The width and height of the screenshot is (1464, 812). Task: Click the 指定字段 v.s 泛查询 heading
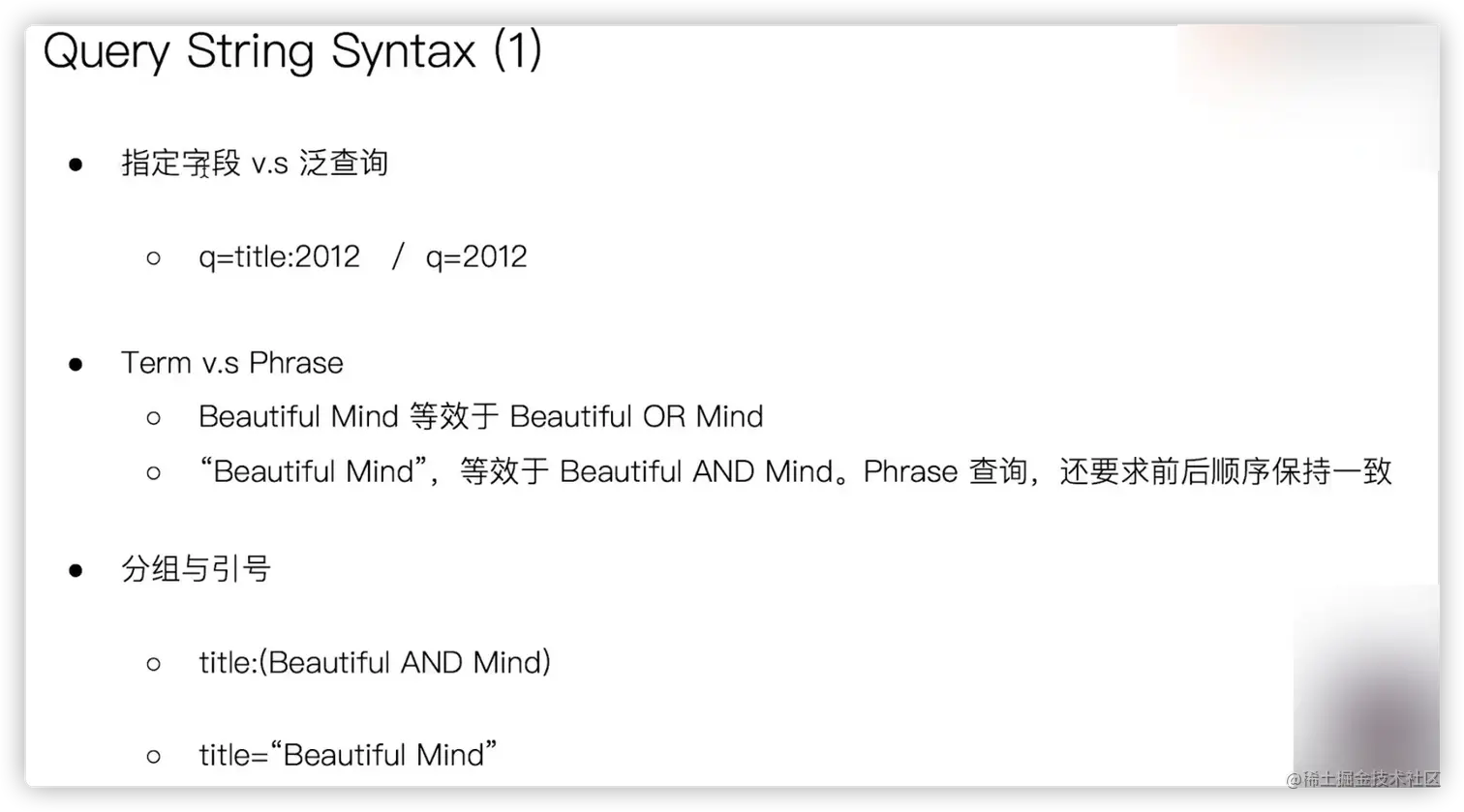tap(255, 163)
